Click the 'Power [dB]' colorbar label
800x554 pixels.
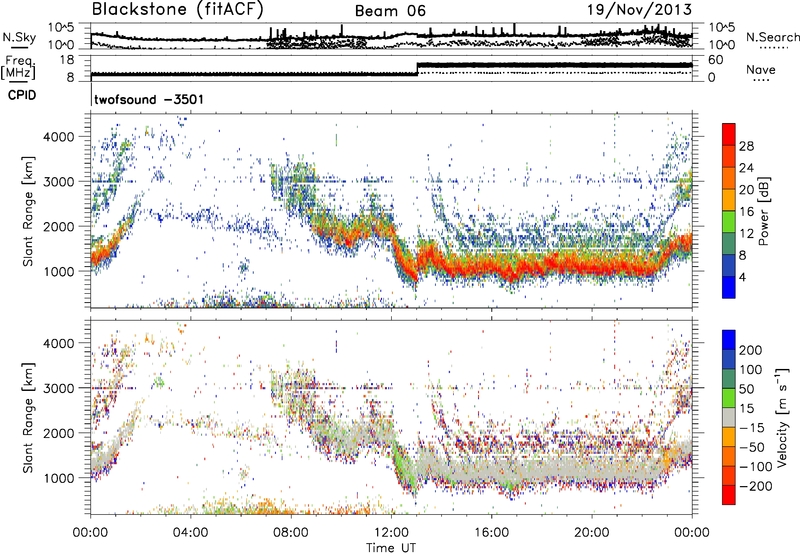click(x=763, y=211)
